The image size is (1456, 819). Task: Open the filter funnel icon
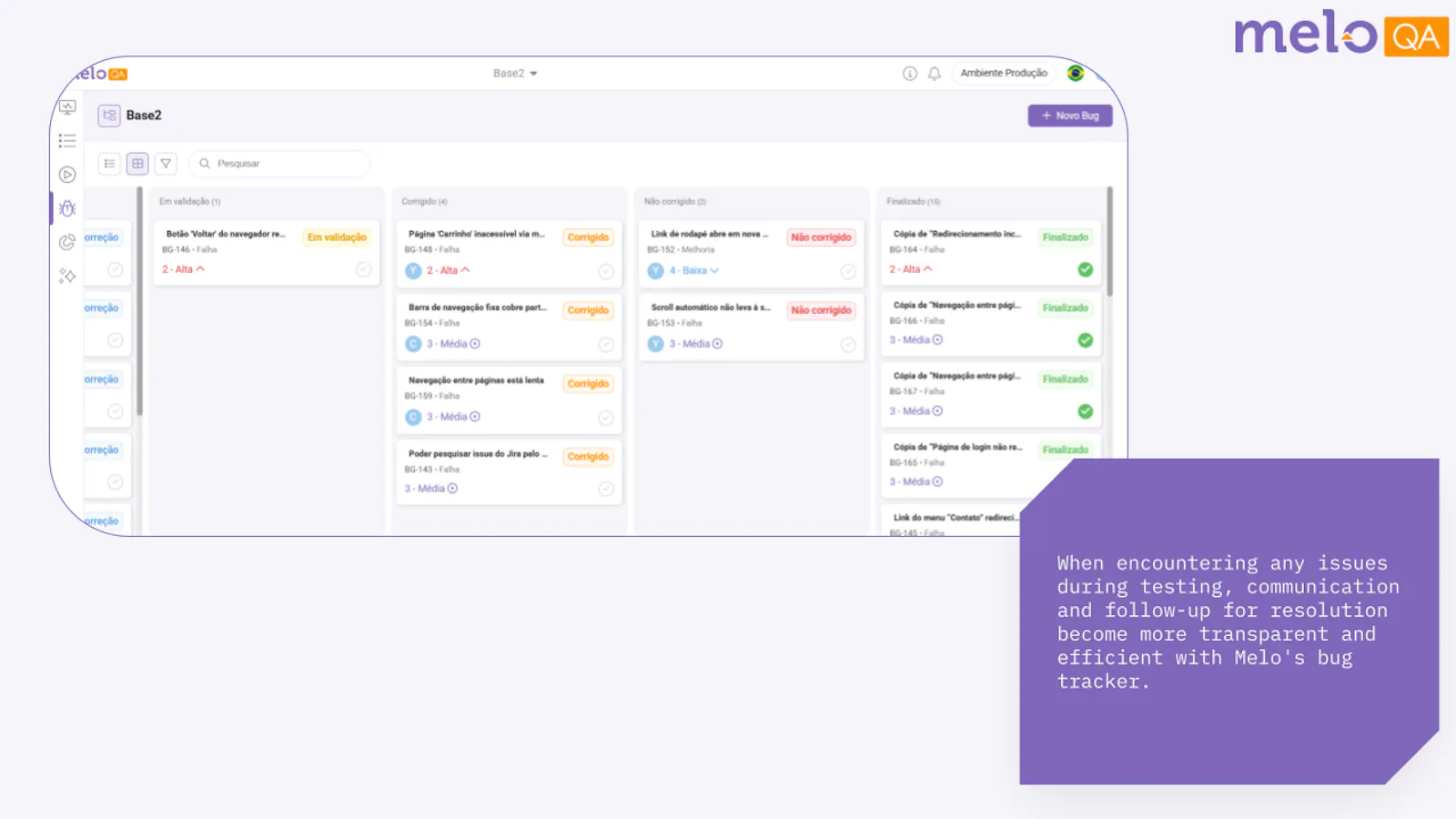click(166, 164)
